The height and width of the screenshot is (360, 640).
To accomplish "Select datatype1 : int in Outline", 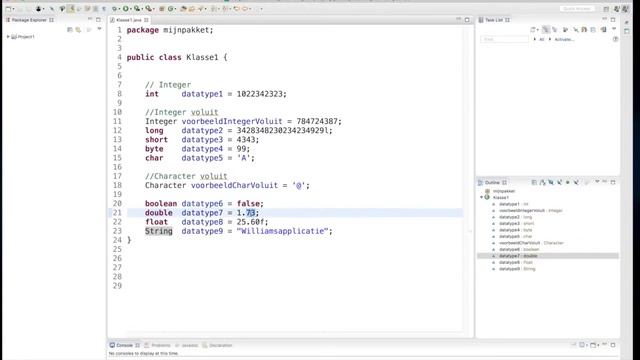I will point(513,204).
